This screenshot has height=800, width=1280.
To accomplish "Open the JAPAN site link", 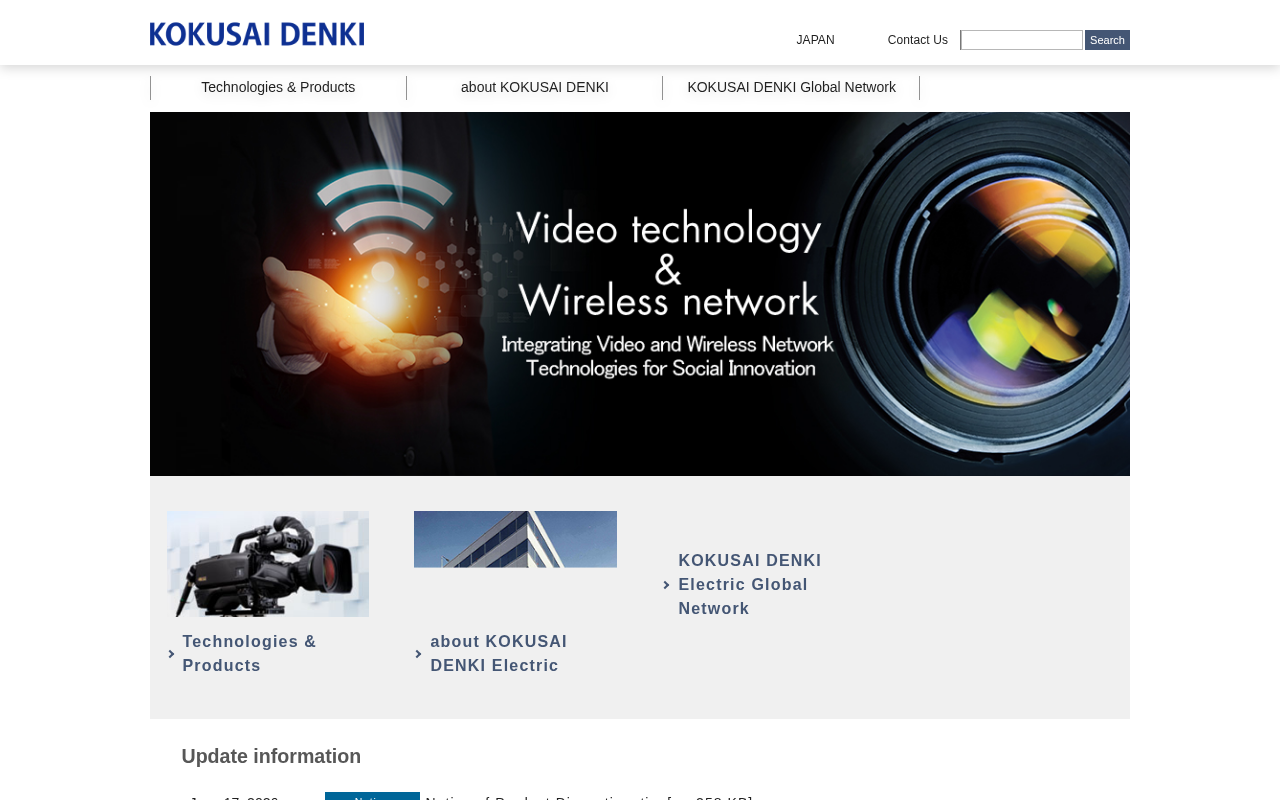I will pyautogui.click(x=815, y=40).
